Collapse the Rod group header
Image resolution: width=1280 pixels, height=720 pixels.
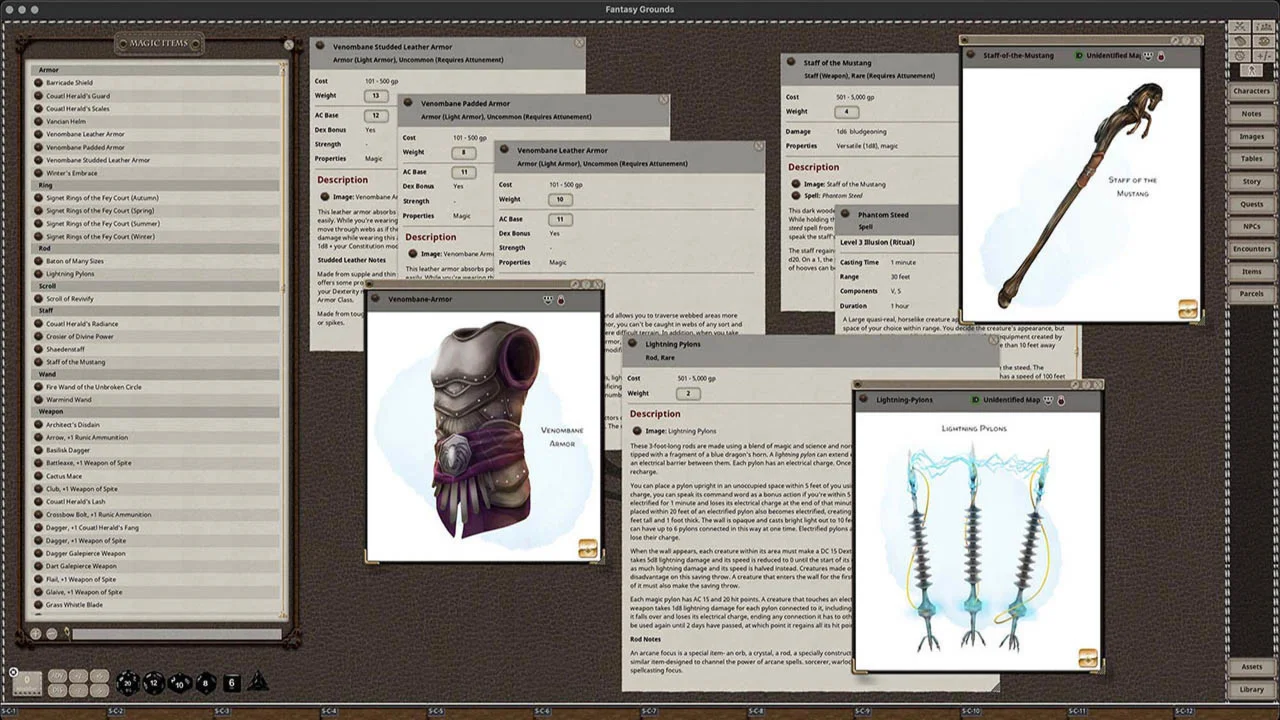pyautogui.click(x=156, y=248)
